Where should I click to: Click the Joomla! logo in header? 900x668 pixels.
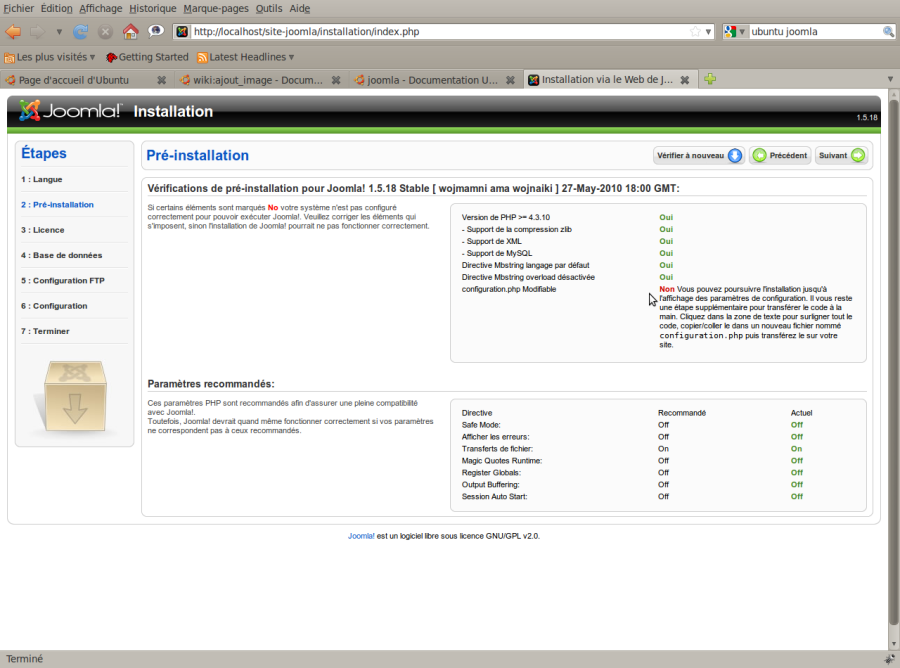tap(70, 110)
